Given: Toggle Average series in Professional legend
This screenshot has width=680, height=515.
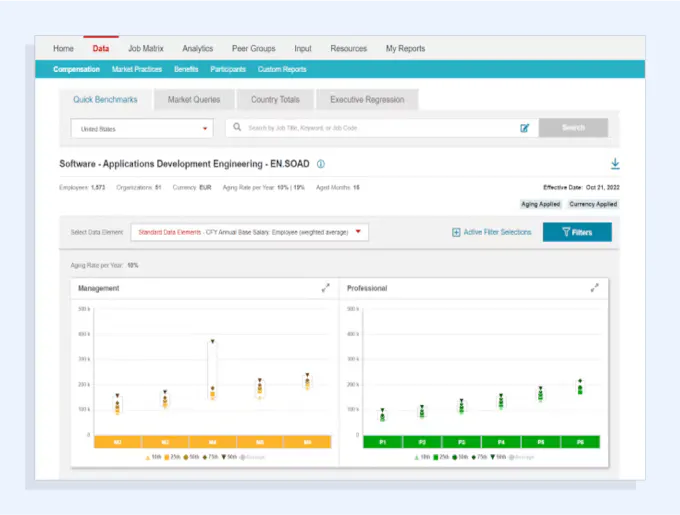Looking at the screenshot, I should tap(522, 457).
